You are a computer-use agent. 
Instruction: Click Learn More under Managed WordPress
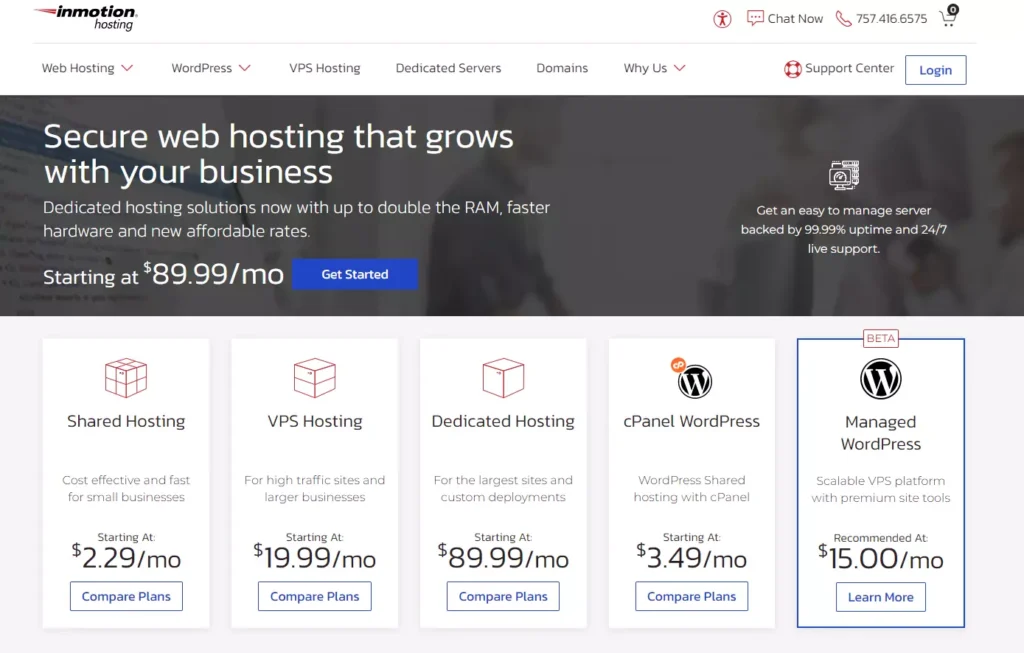[880, 597]
